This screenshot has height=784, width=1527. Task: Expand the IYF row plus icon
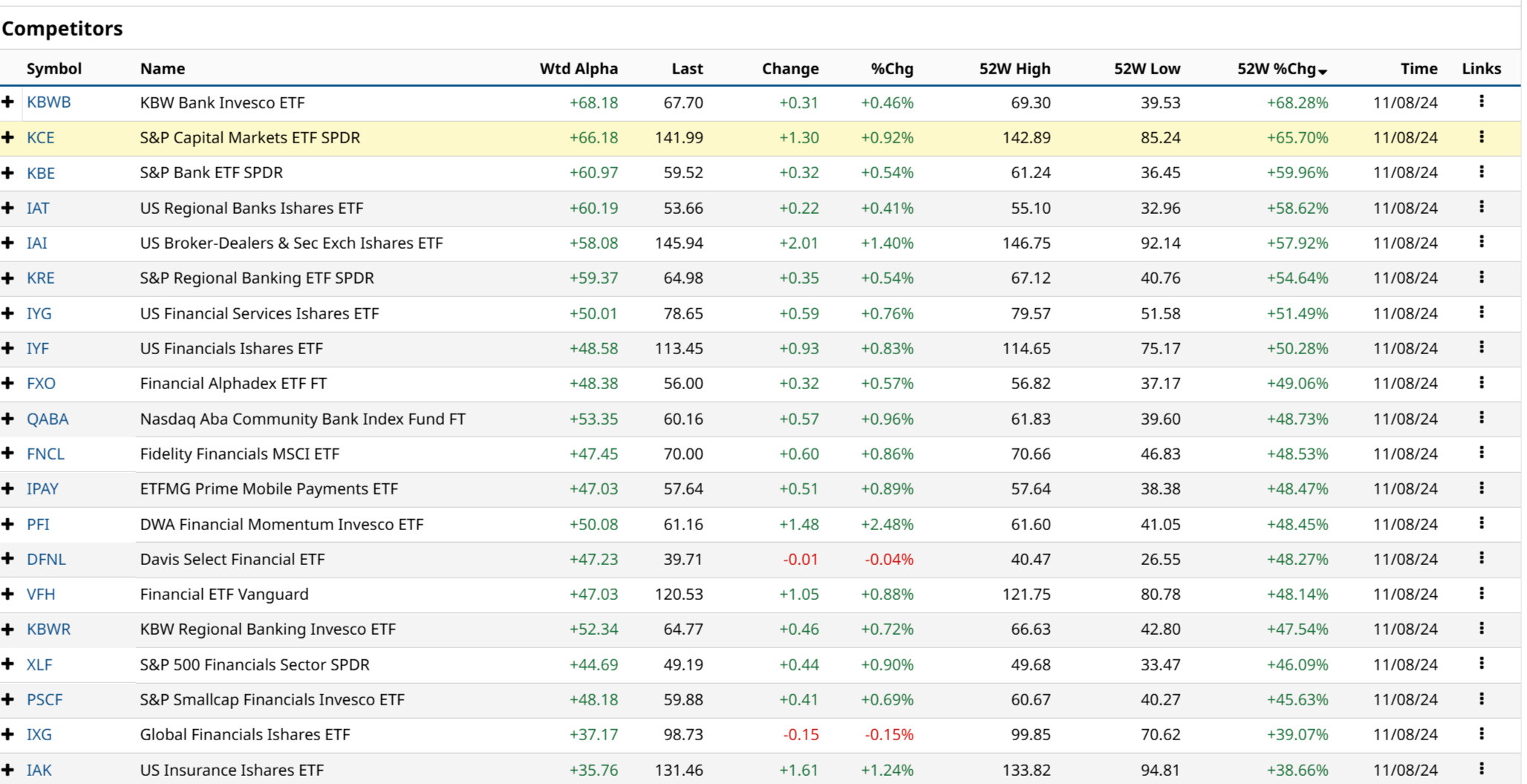pyautogui.click(x=8, y=348)
